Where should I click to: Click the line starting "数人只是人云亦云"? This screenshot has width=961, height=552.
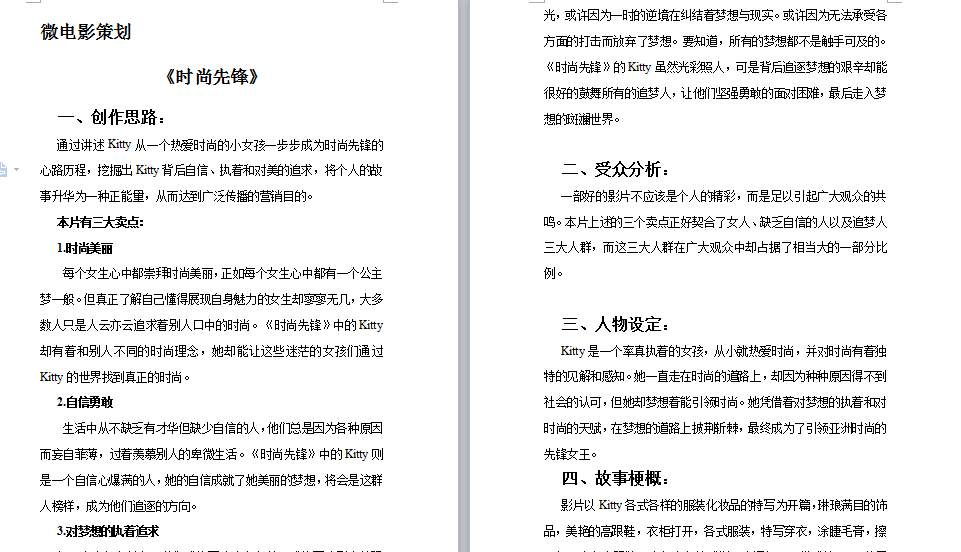coord(211,325)
